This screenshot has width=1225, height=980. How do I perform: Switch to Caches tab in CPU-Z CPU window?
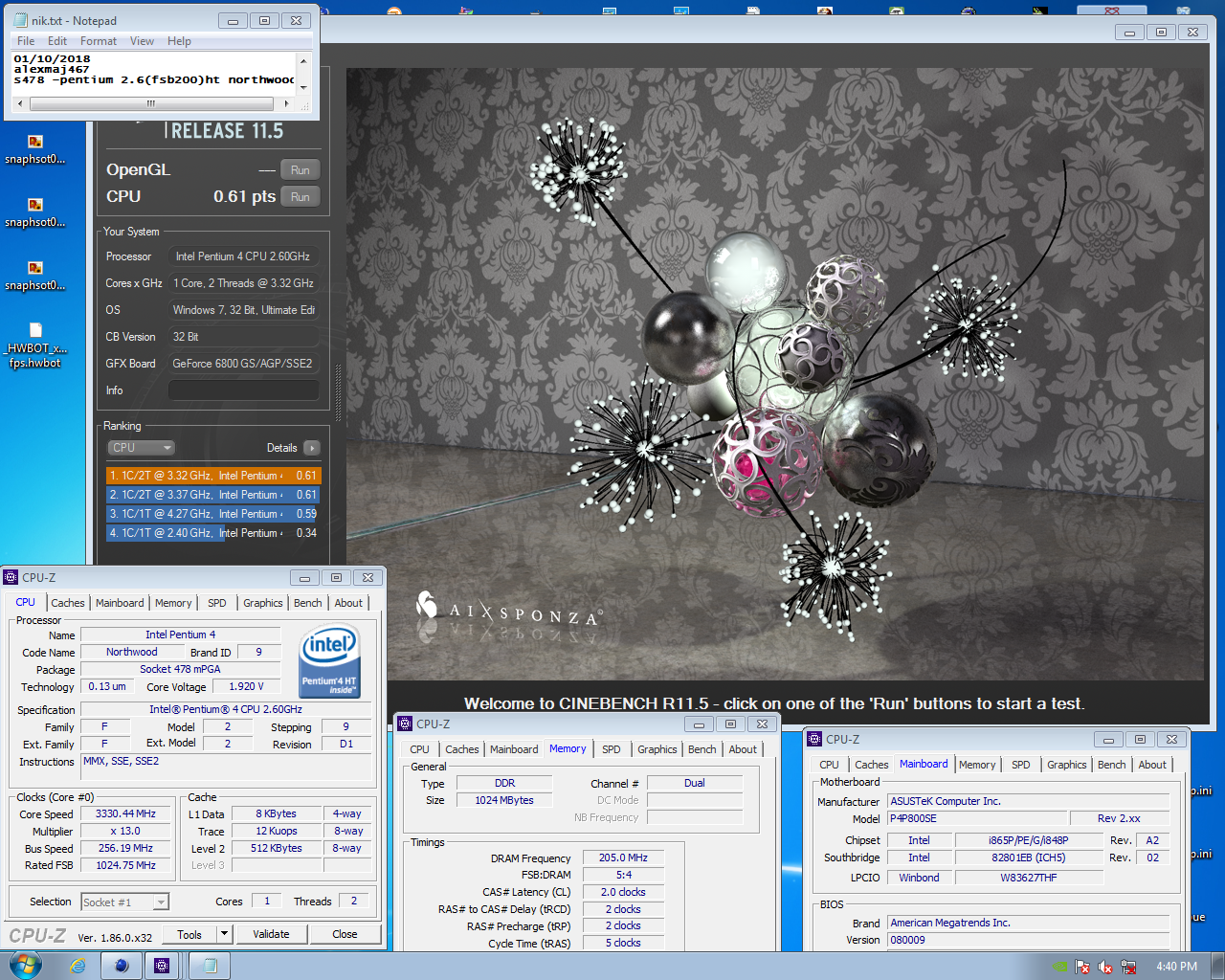pyautogui.click(x=68, y=603)
